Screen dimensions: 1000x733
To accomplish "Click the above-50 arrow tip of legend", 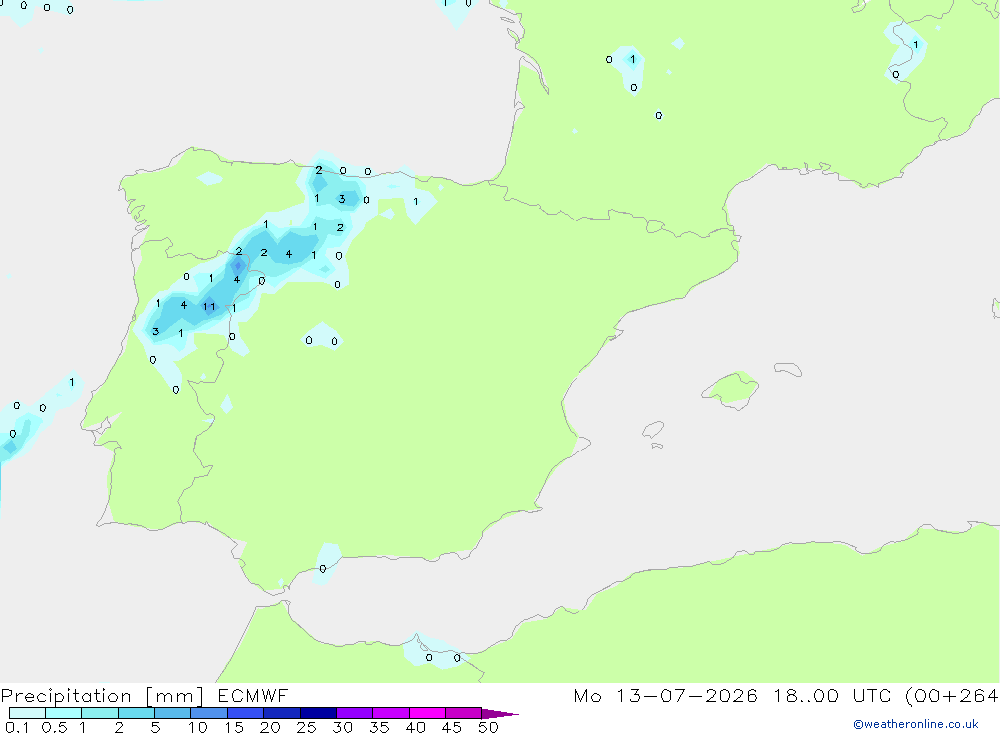I will pos(500,713).
